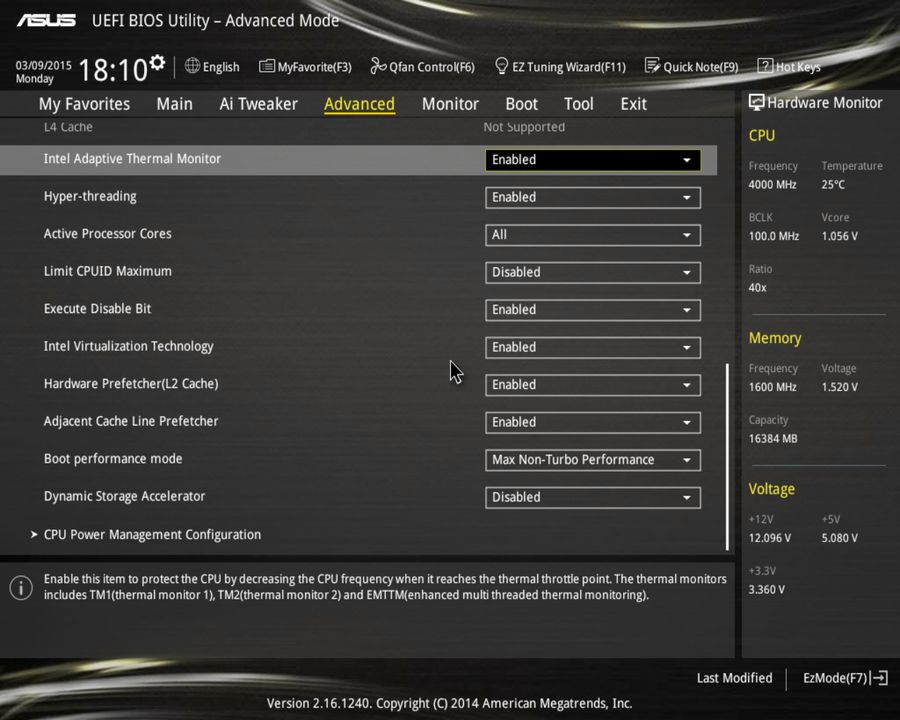
Task: Change Boot performance mode setting
Action: (592, 459)
